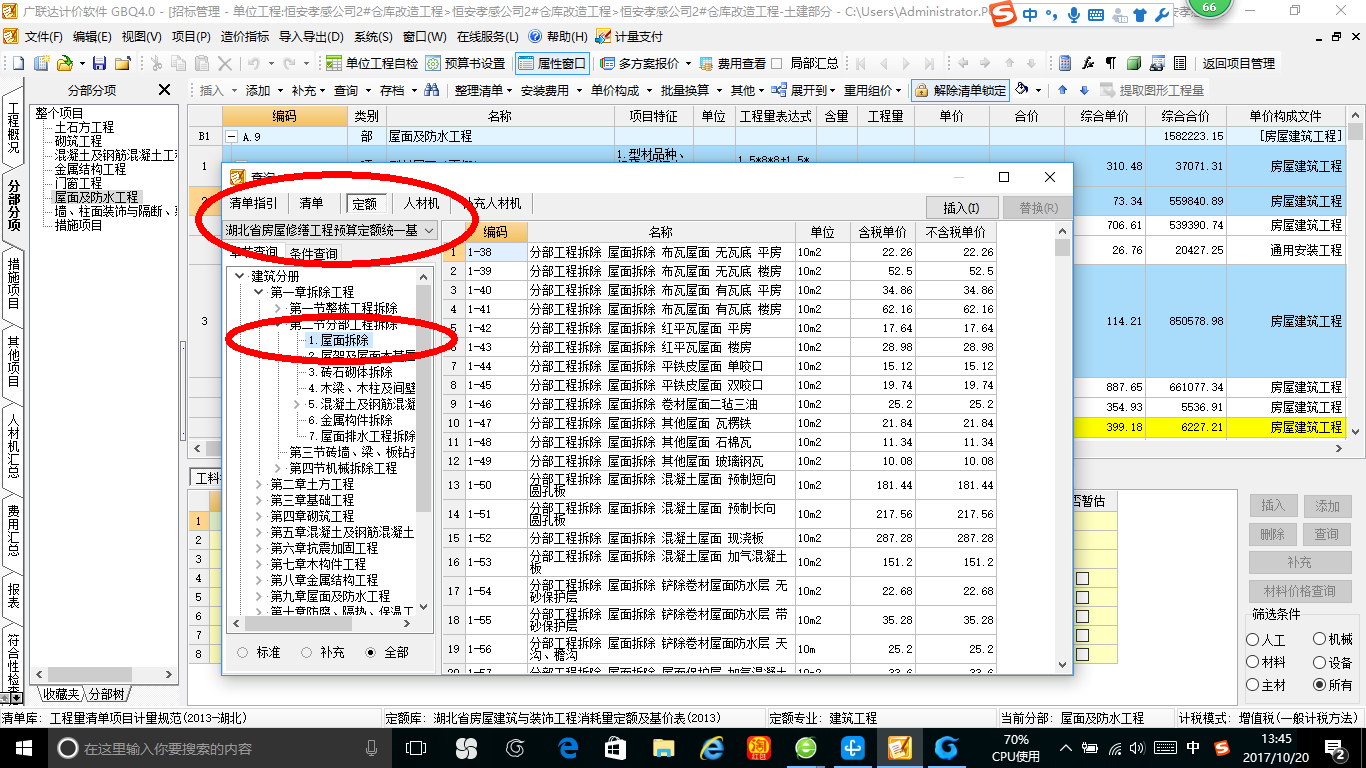
Task: Select the 主材 filter radio button
Action: click(1253, 686)
